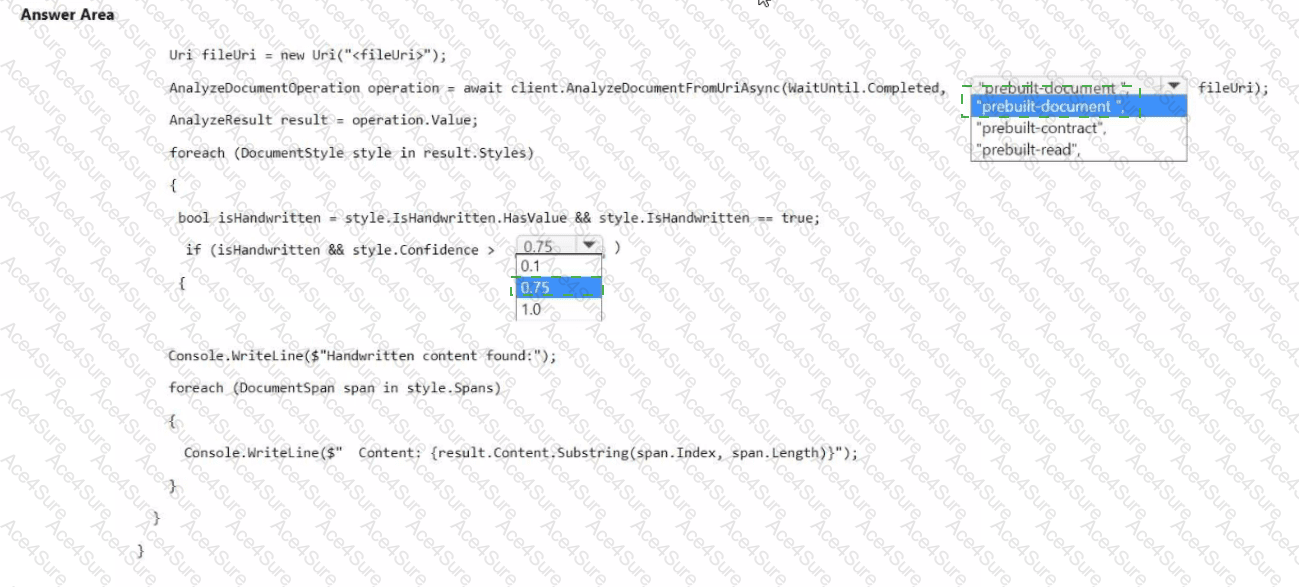Click the bool isHandwritten statement
The height and width of the screenshot is (587, 1299).
(498, 218)
